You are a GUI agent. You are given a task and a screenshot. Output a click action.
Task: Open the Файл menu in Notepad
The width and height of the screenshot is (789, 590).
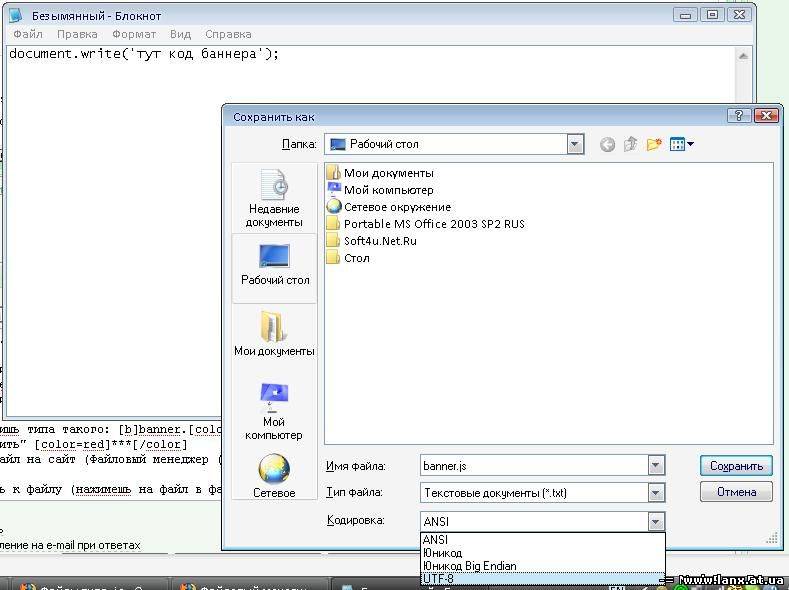(28, 34)
